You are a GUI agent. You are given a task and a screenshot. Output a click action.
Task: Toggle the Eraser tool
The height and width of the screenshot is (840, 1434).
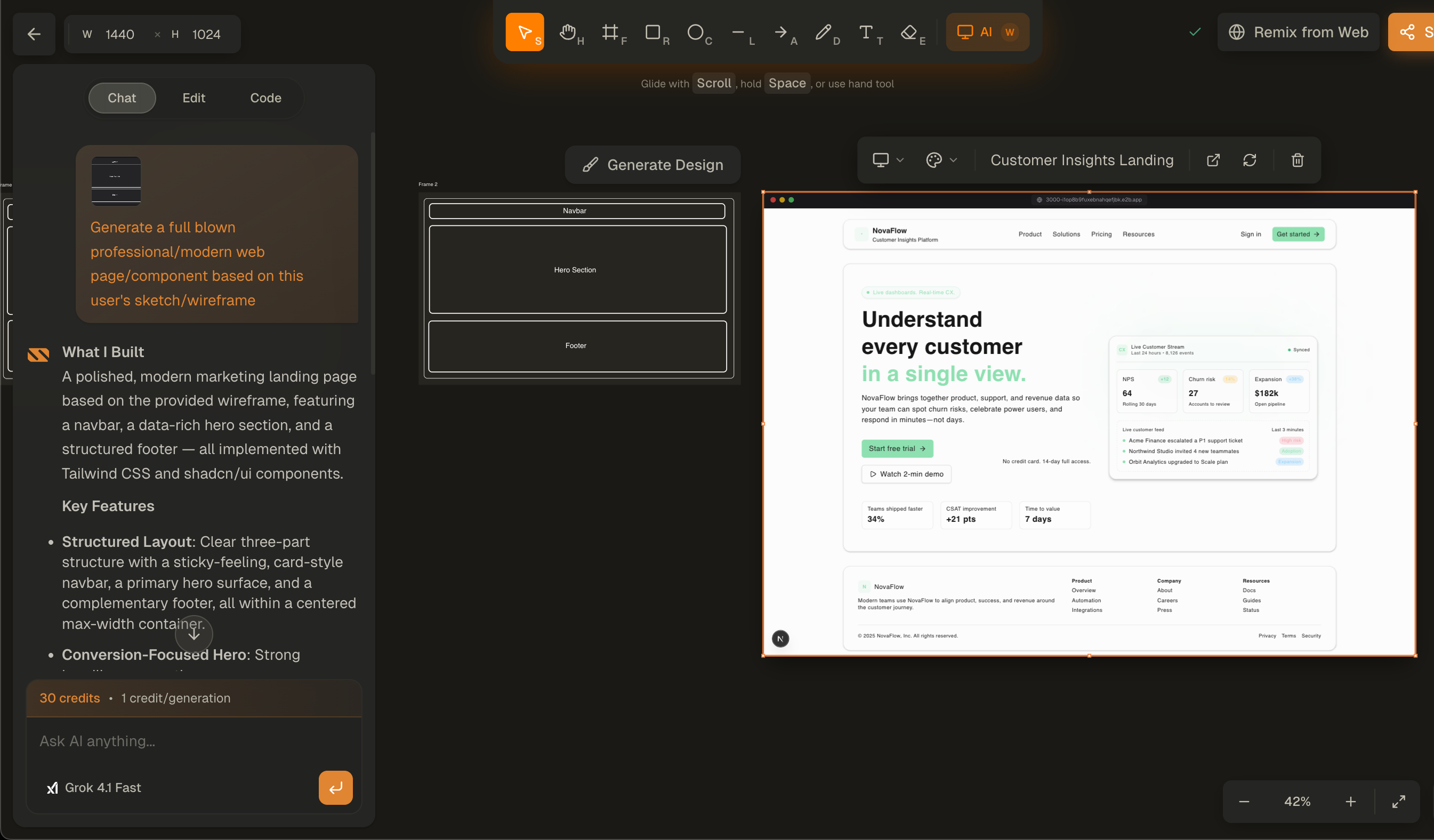point(911,32)
